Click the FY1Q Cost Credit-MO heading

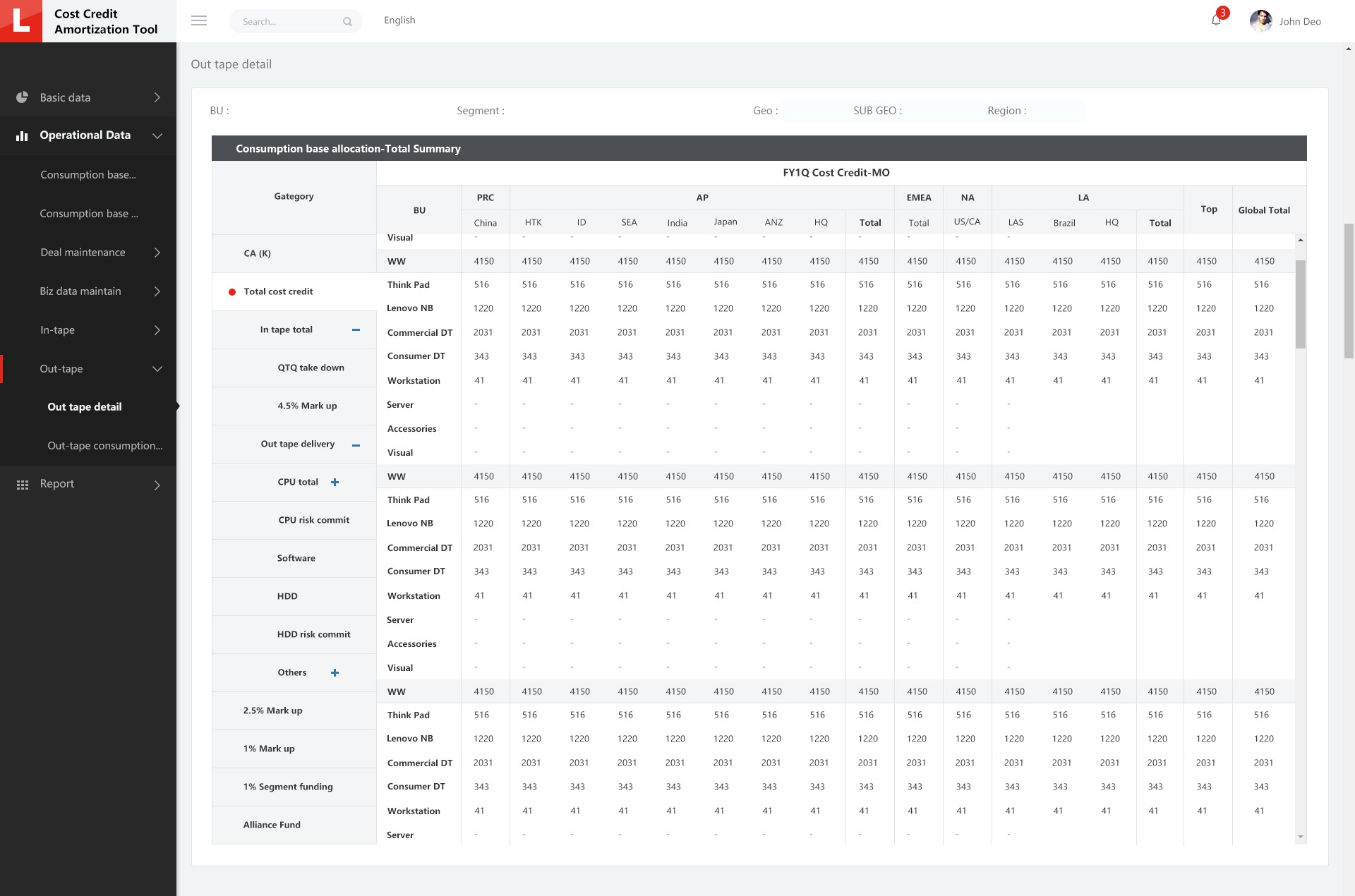tap(836, 173)
